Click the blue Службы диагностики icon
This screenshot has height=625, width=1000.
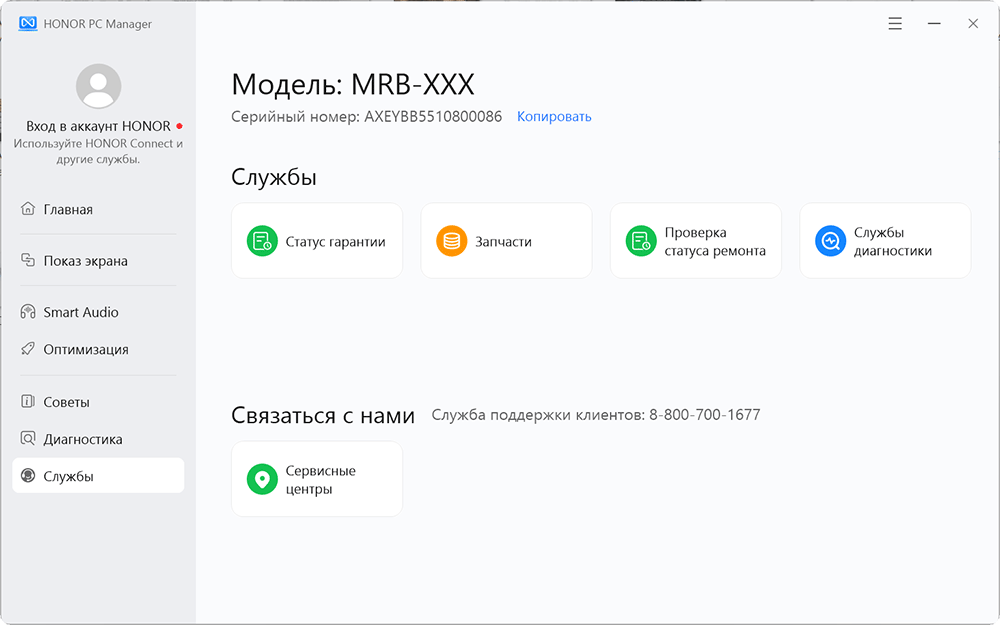coord(830,241)
